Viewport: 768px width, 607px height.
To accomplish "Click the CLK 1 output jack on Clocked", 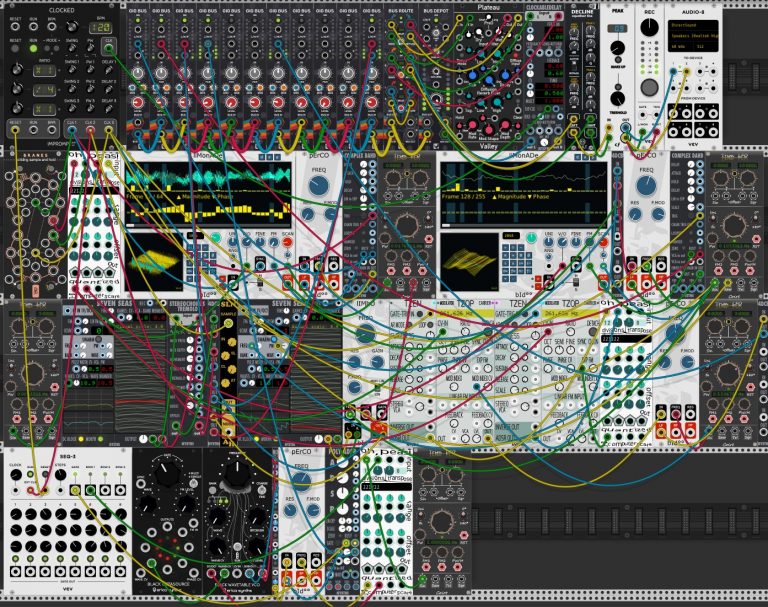I will click(72, 130).
